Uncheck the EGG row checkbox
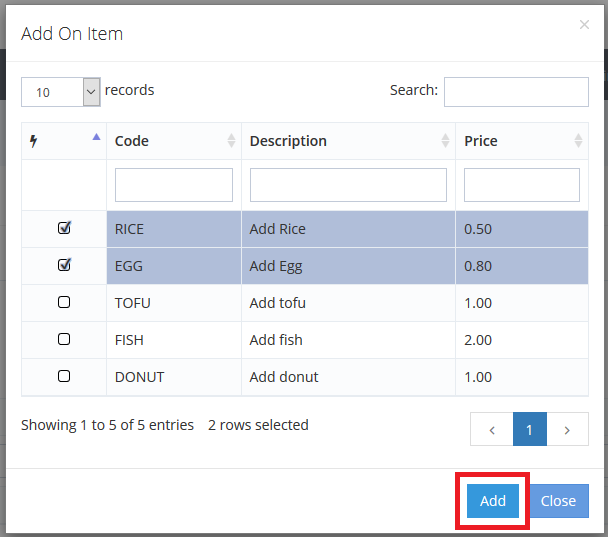This screenshot has width=608, height=537. (64, 265)
